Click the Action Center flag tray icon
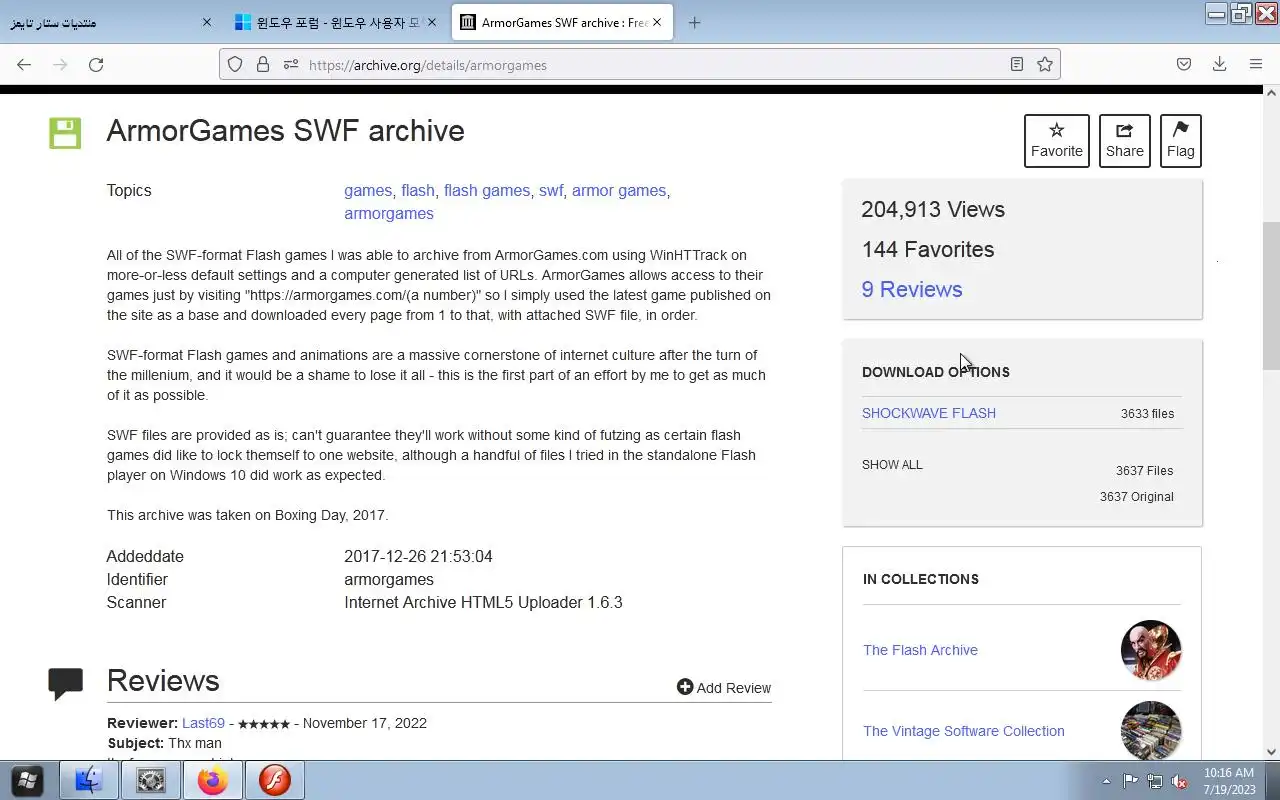Viewport: 1280px width, 800px height. [x=1130, y=781]
